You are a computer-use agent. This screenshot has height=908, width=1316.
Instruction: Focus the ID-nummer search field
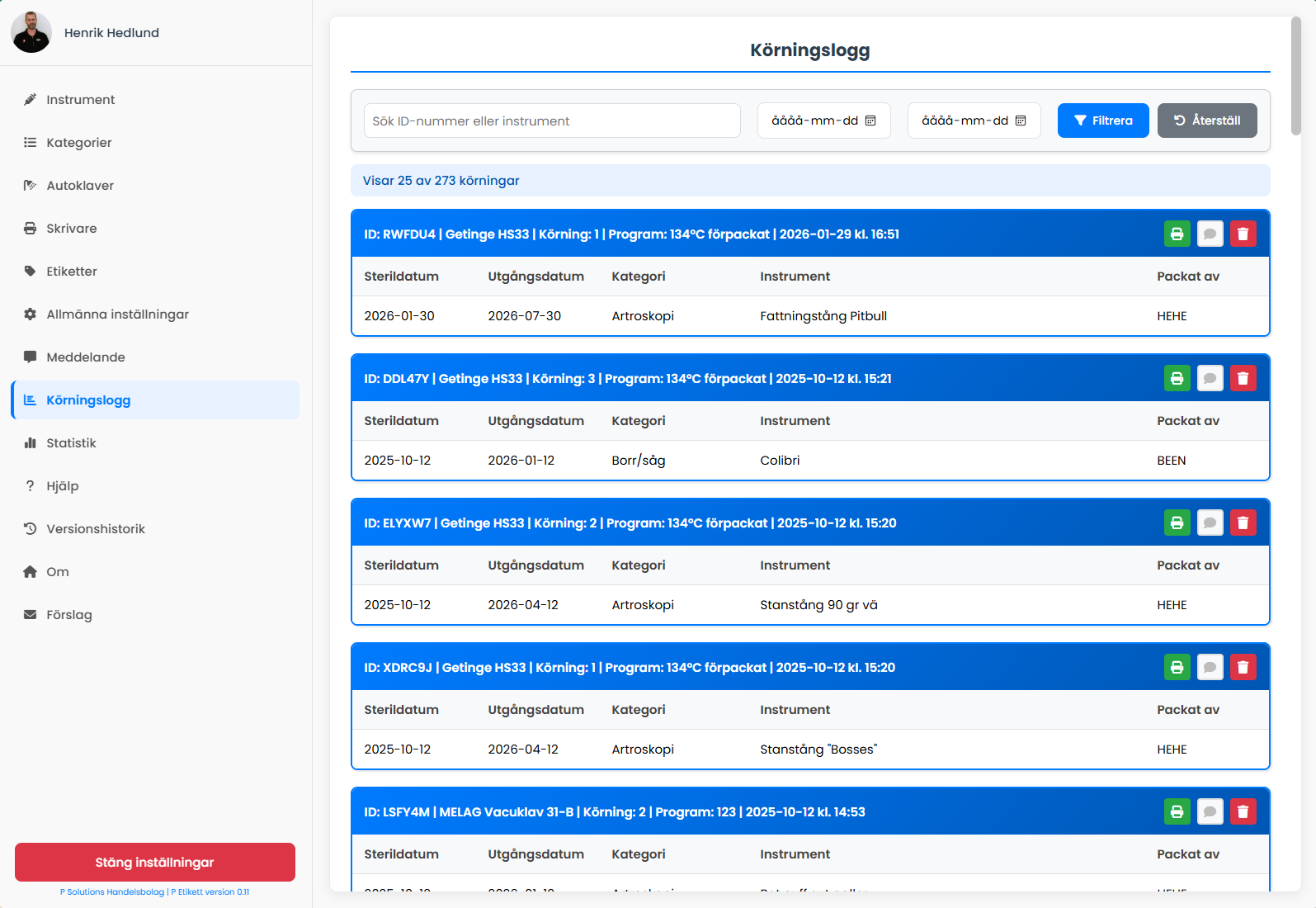tap(551, 121)
